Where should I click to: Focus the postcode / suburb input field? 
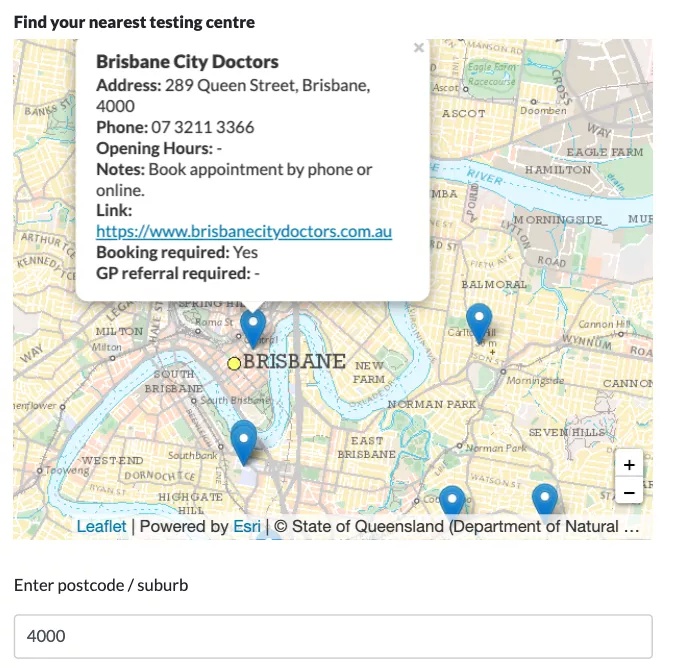[332, 635]
